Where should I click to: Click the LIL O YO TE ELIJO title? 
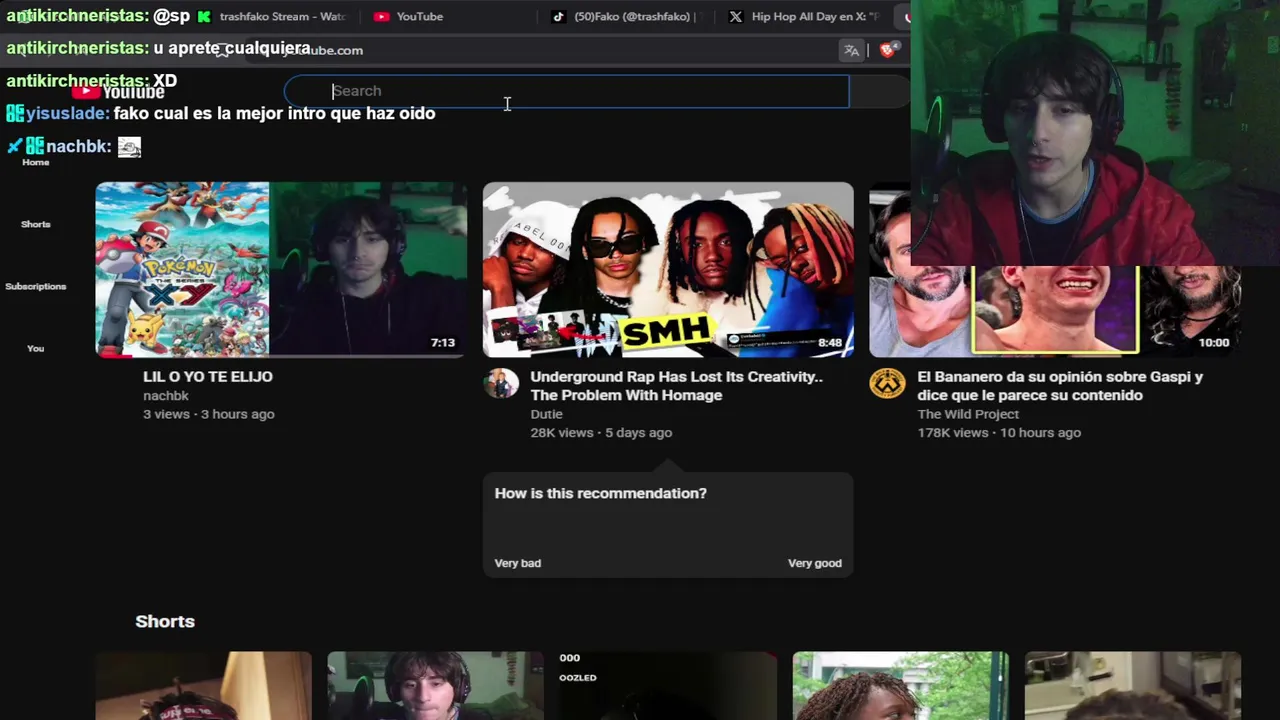[208, 377]
